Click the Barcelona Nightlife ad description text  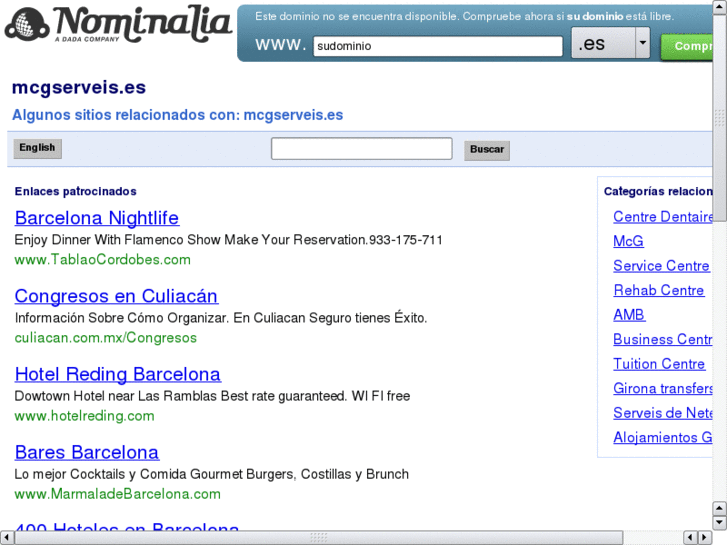coord(229,240)
